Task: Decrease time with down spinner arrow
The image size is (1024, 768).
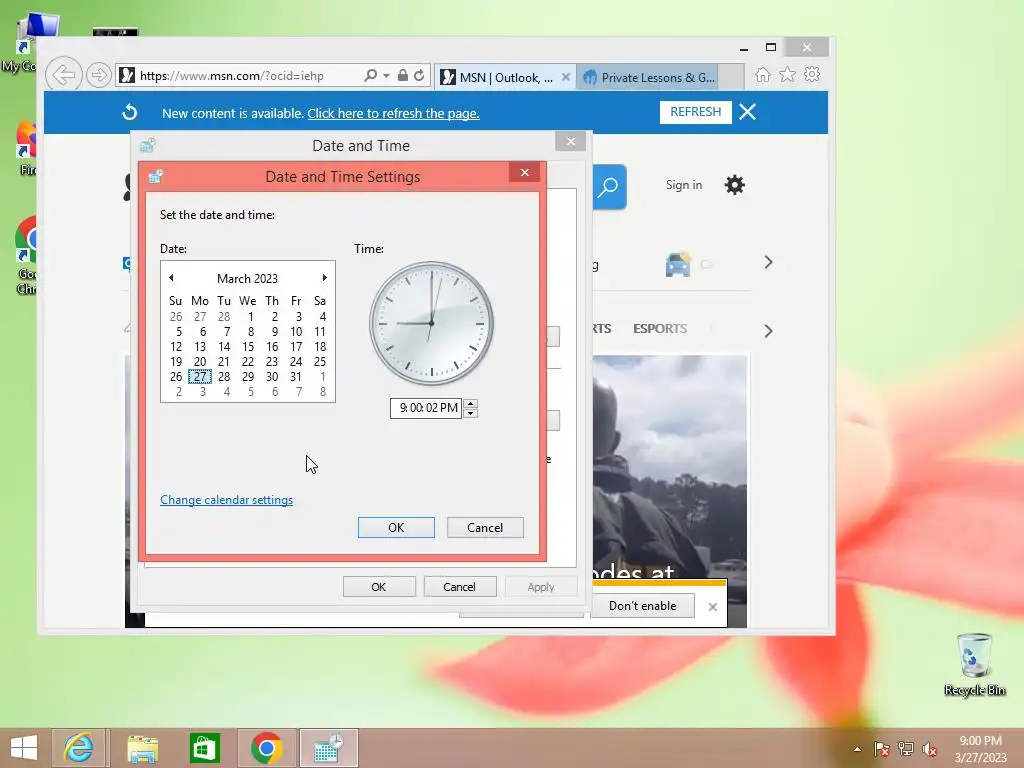Action: [470, 413]
